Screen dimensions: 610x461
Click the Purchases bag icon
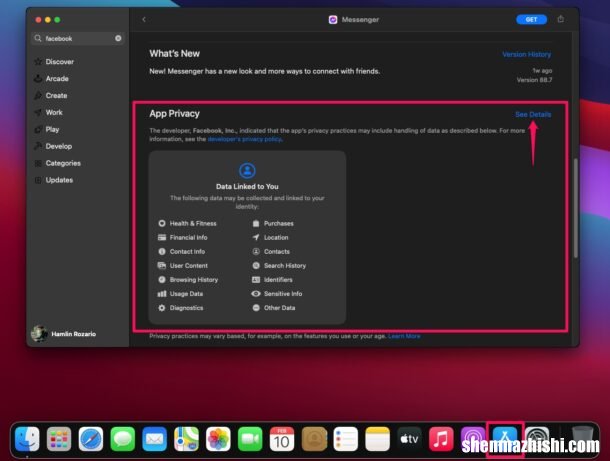(256, 223)
